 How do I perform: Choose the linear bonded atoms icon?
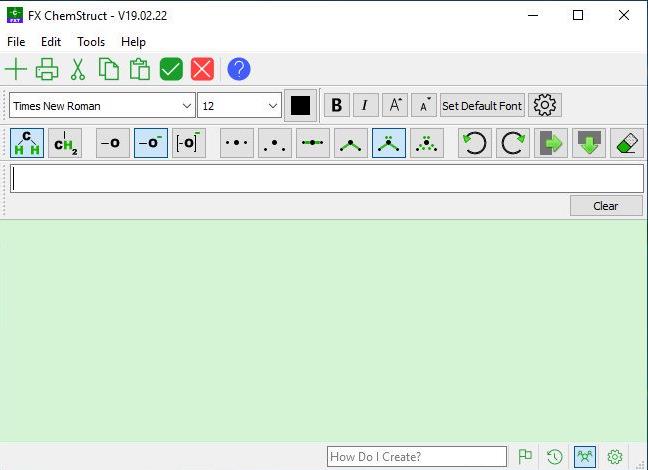(x=313, y=143)
